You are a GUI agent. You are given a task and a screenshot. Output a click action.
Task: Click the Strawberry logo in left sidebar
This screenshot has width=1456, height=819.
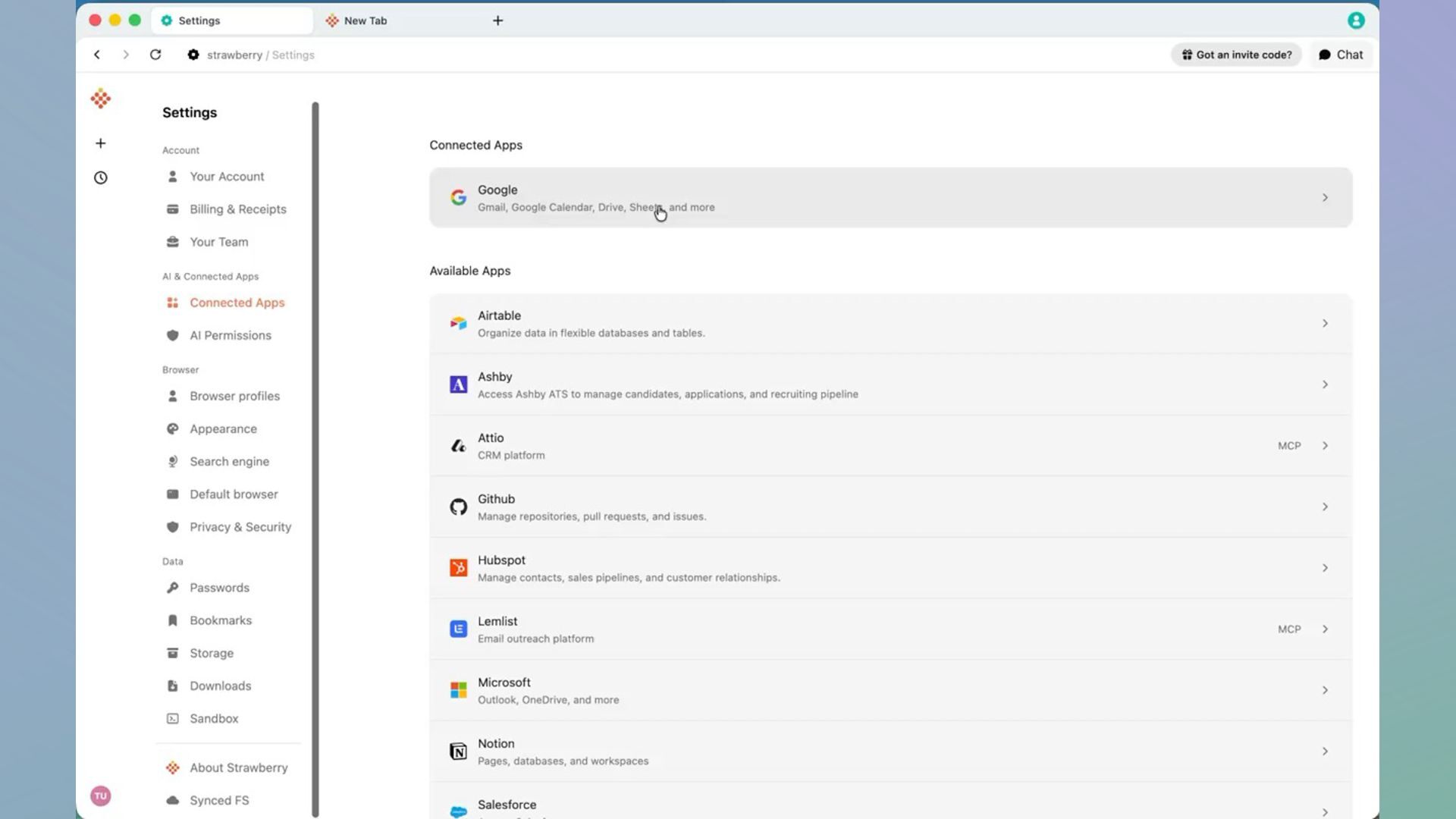[x=100, y=99]
